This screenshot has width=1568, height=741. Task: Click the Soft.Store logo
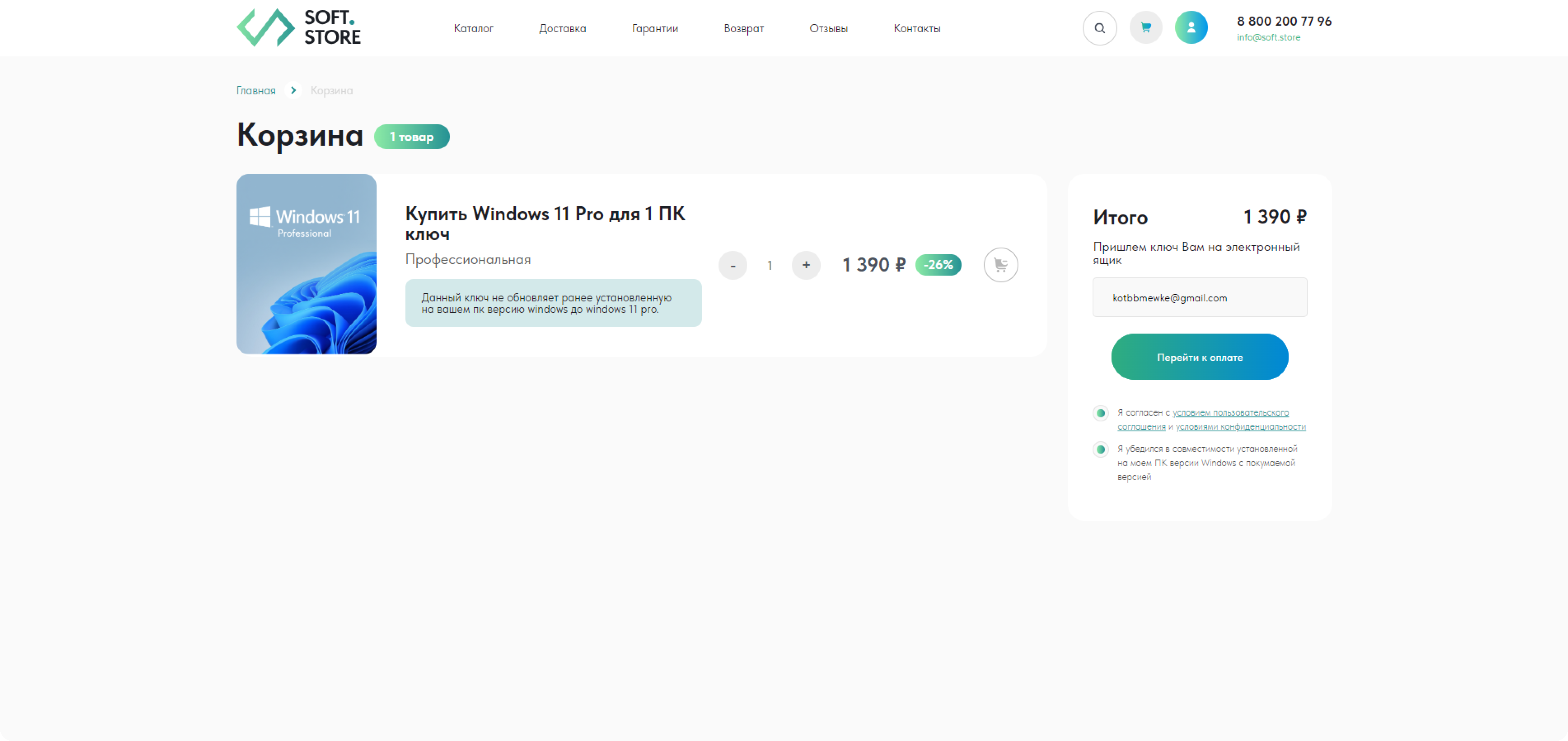[298, 28]
